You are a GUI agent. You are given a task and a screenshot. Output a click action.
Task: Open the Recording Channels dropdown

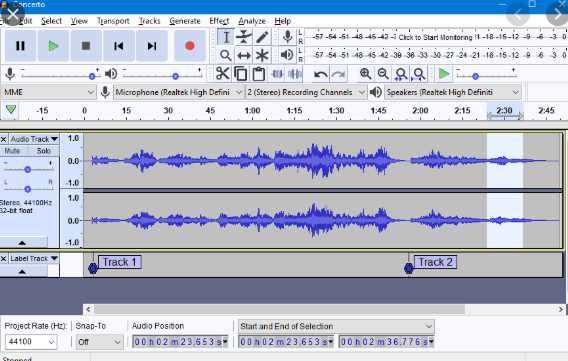pyautogui.click(x=305, y=92)
